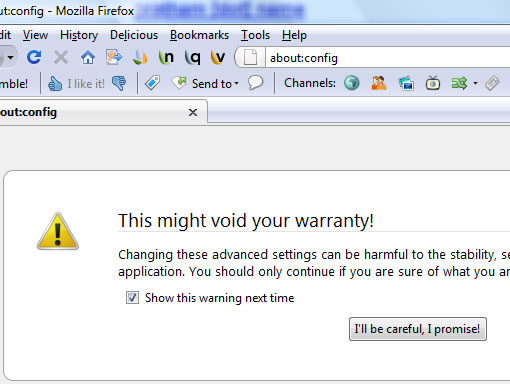
Task: Open the orange 'v' bookmark icon
Action: click(218, 57)
